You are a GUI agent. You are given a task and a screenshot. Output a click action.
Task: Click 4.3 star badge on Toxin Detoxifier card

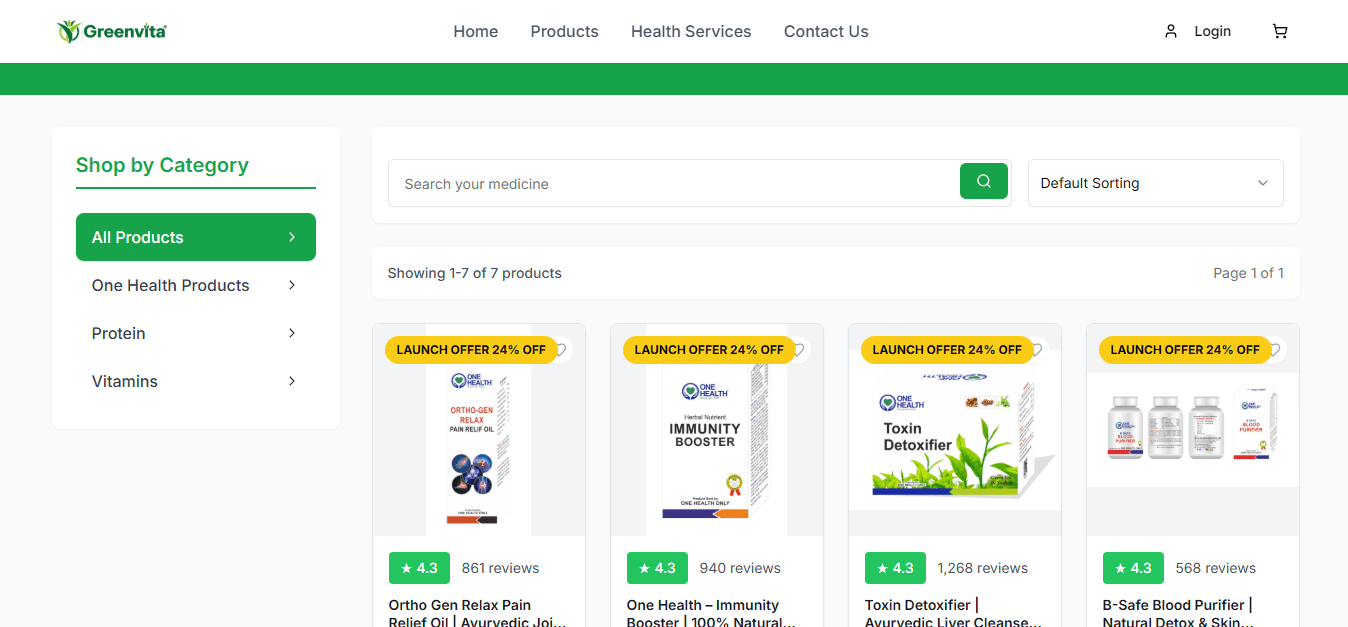(x=895, y=568)
